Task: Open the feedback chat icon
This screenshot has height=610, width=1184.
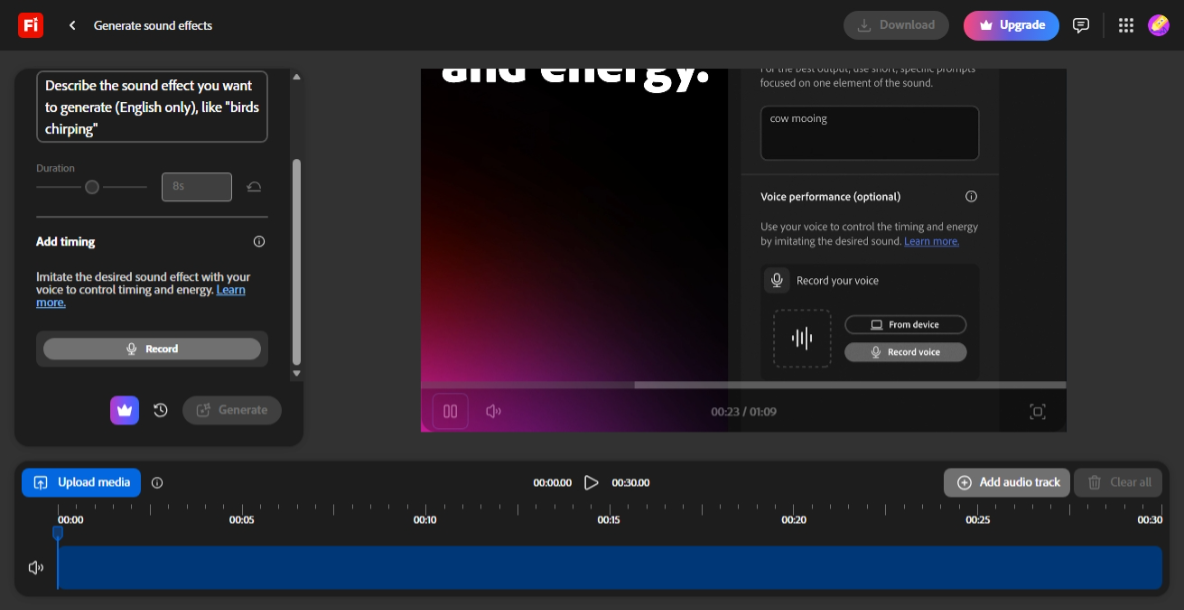Action: point(1081,26)
